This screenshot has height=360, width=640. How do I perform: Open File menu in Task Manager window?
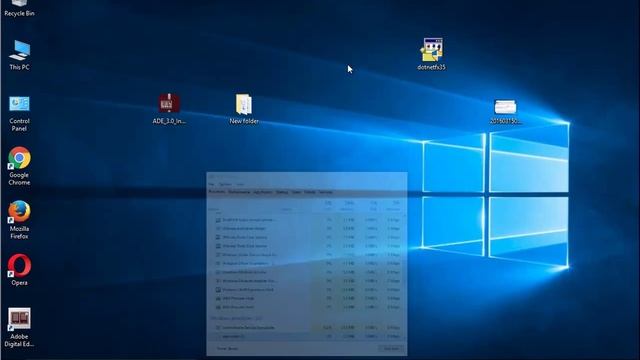pos(211,184)
